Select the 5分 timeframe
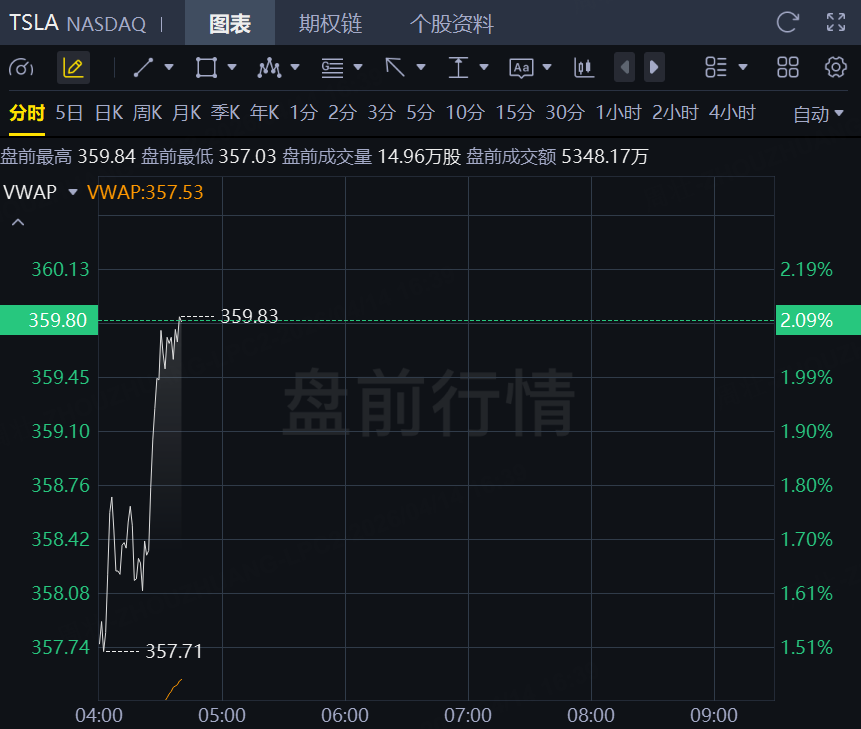Viewport: 861px width, 729px height. (x=421, y=113)
